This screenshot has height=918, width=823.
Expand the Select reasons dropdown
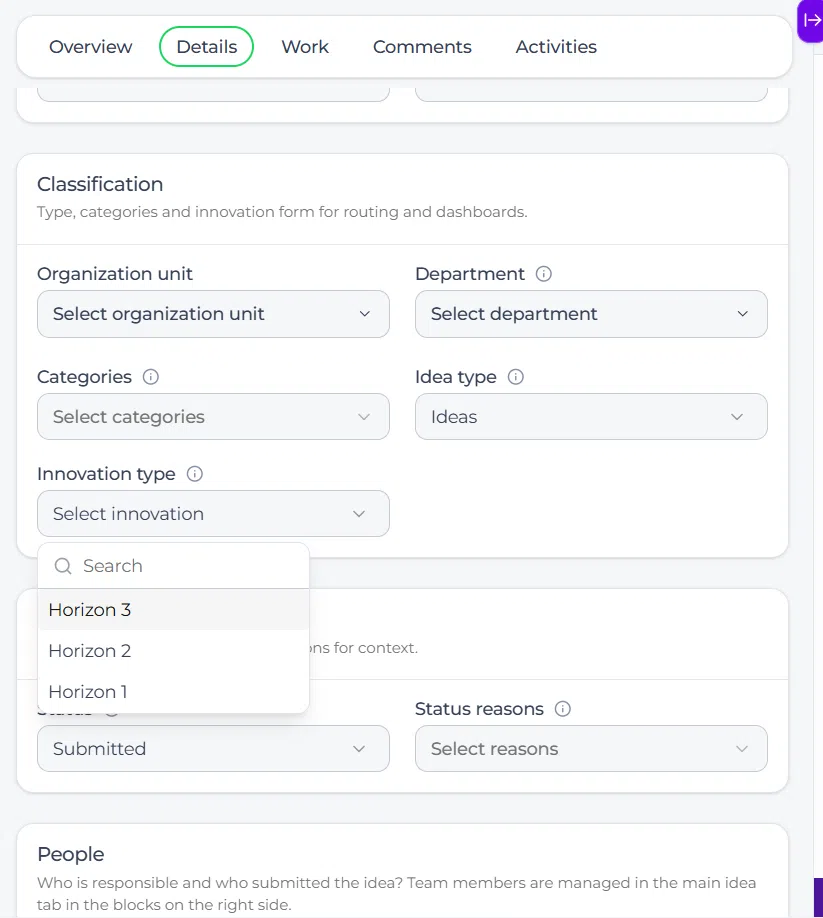[x=591, y=749]
